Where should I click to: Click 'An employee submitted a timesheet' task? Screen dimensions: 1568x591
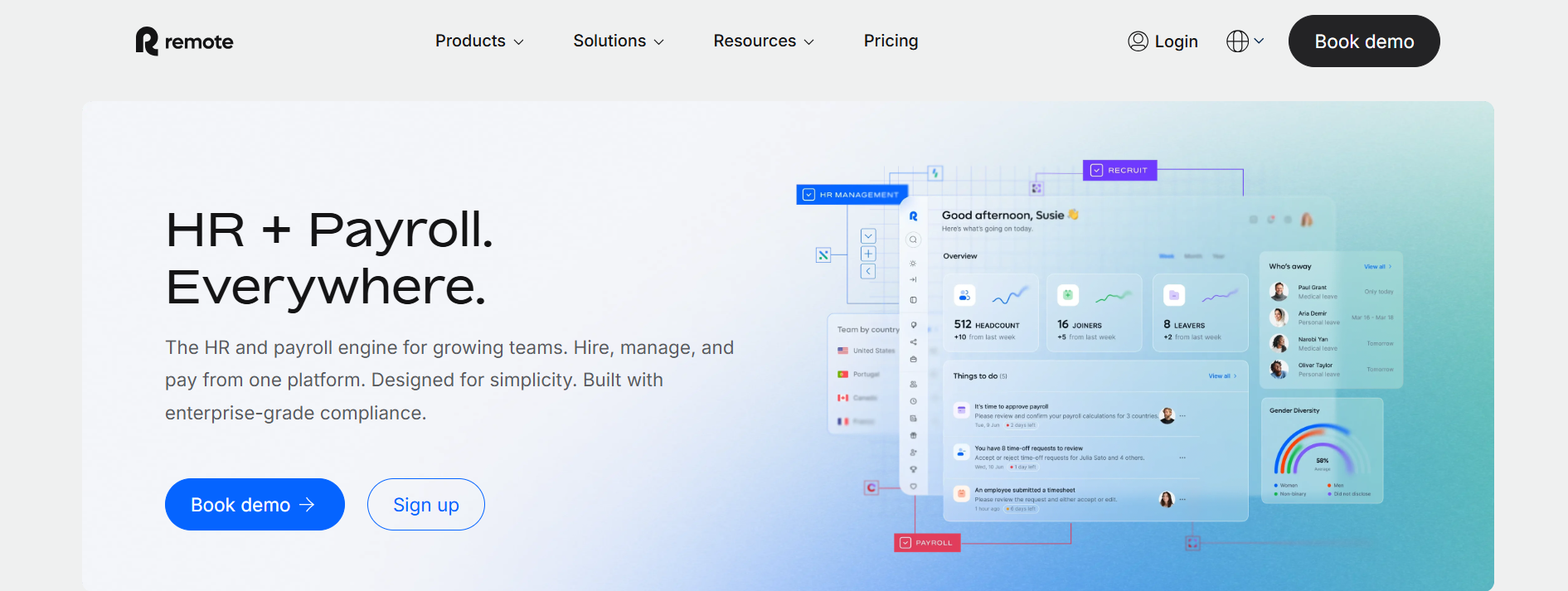coord(1025,490)
